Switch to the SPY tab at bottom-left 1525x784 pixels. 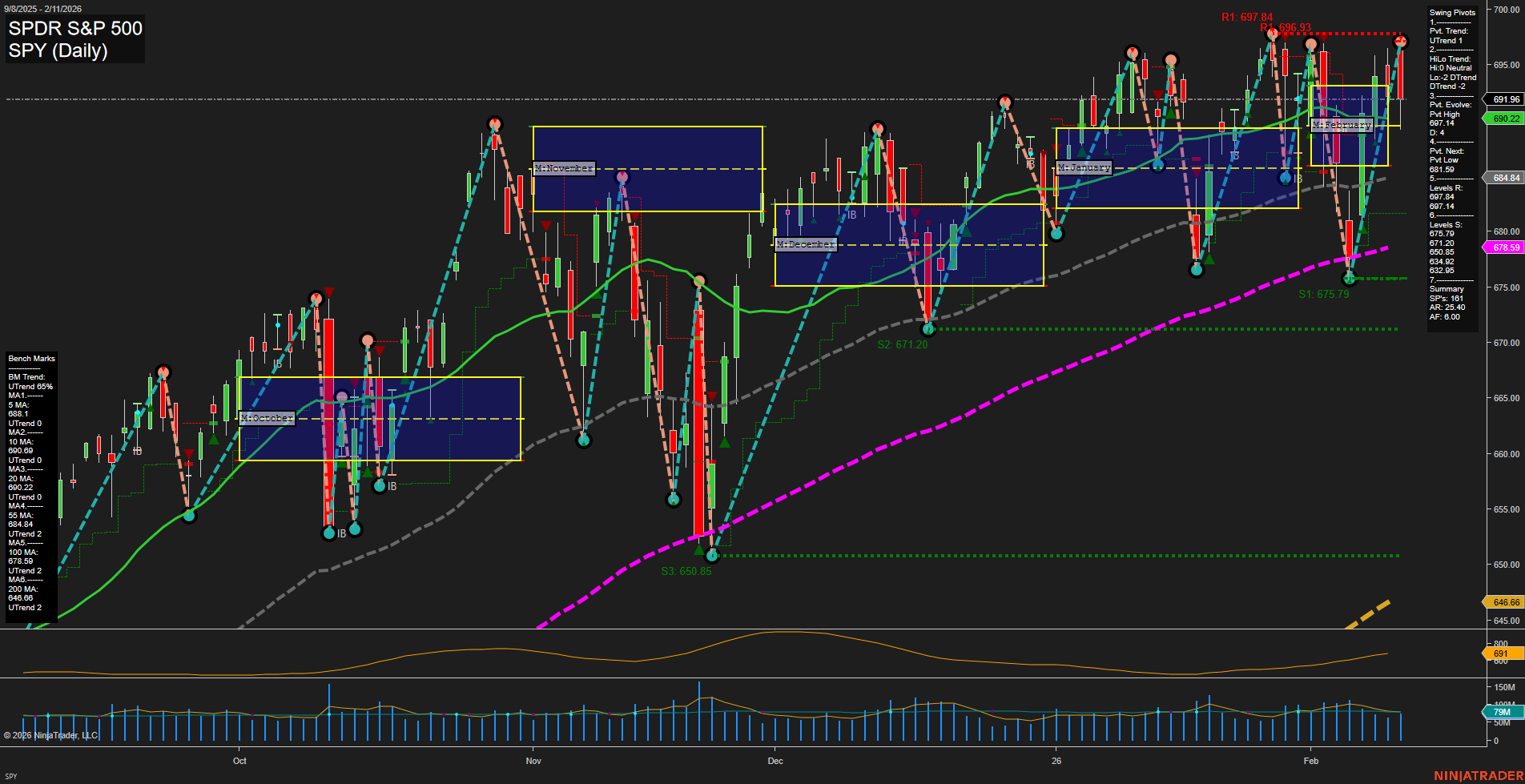tap(11, 776)
